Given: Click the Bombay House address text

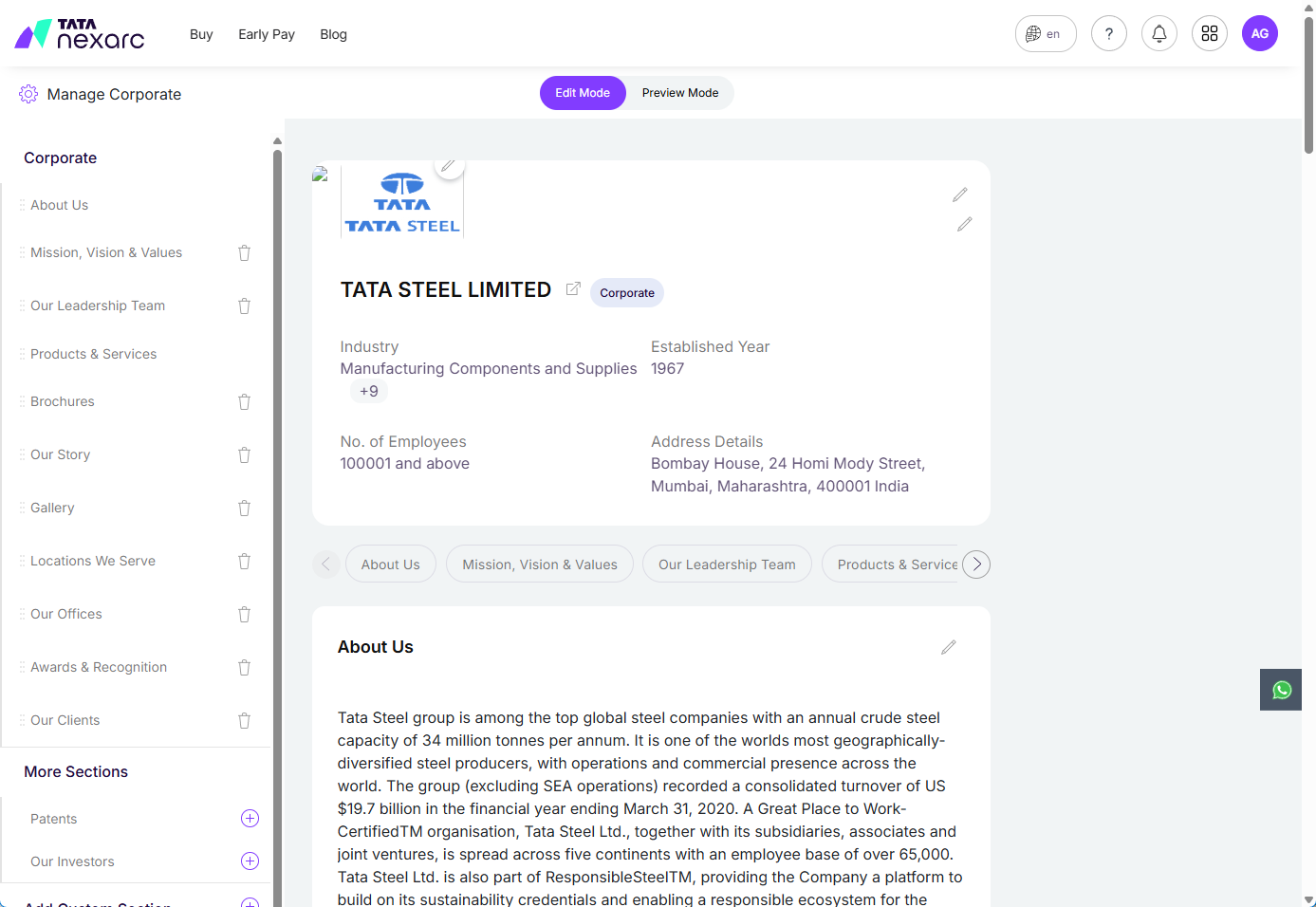Looking at the screenshot, I should [x=788, y=474].
